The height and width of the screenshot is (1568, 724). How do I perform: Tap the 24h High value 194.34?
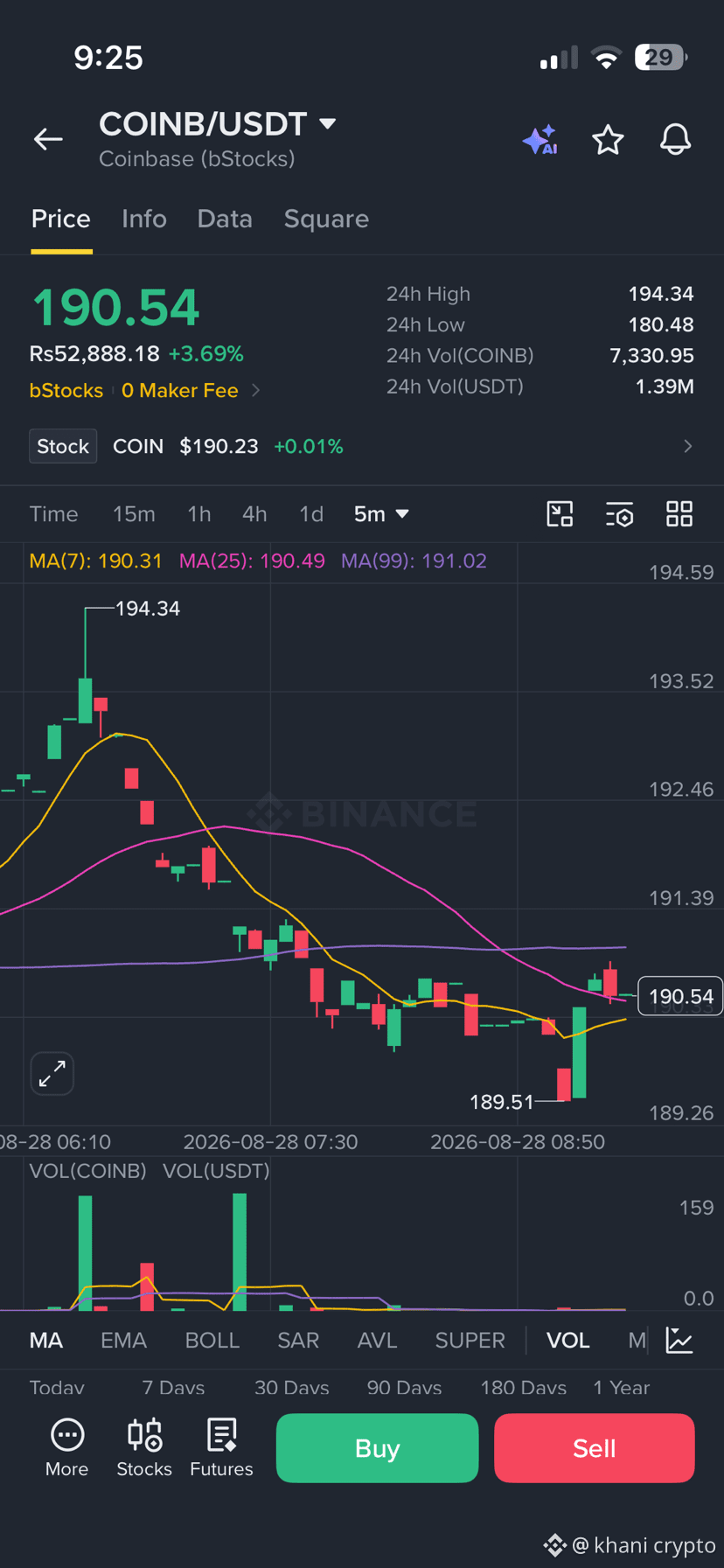coord(661,294)
